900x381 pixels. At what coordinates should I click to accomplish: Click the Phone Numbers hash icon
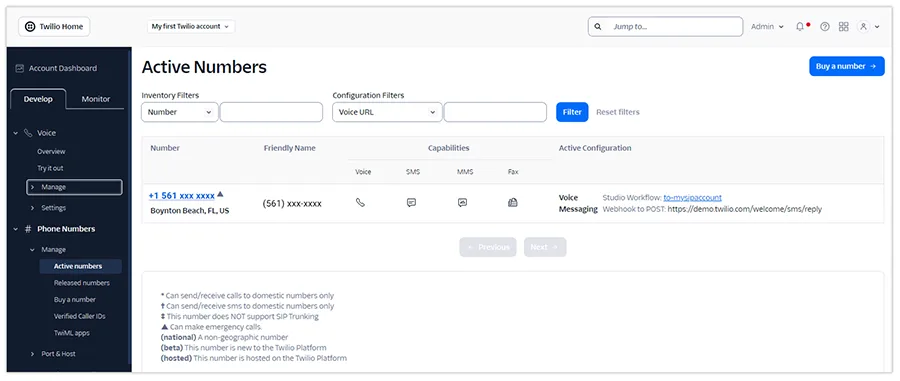pyautogui.click(x=28, y=229)
